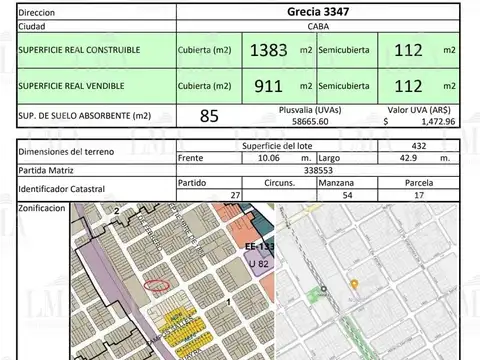Viewport: 480px width, 360px height.
Task: Open the zoning map image
Action: coord(173,281)
